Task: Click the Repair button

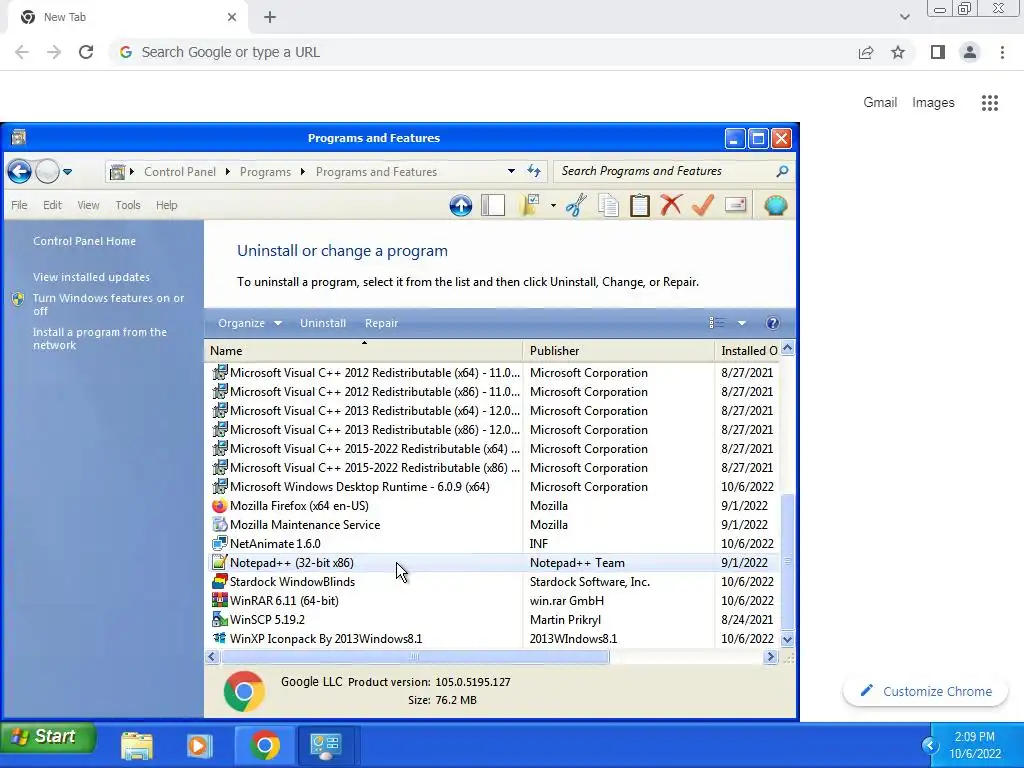Action: (x=381, y=323)
